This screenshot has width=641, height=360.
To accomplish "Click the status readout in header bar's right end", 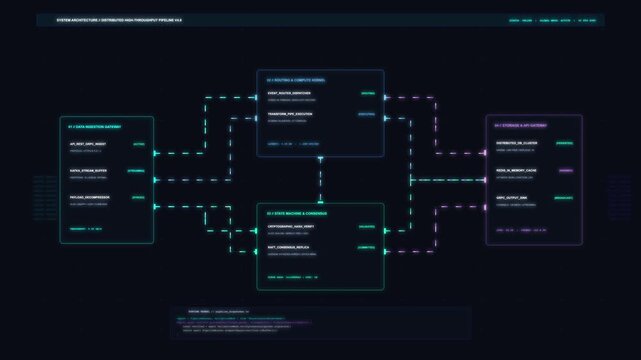I will tap(552, 20).
